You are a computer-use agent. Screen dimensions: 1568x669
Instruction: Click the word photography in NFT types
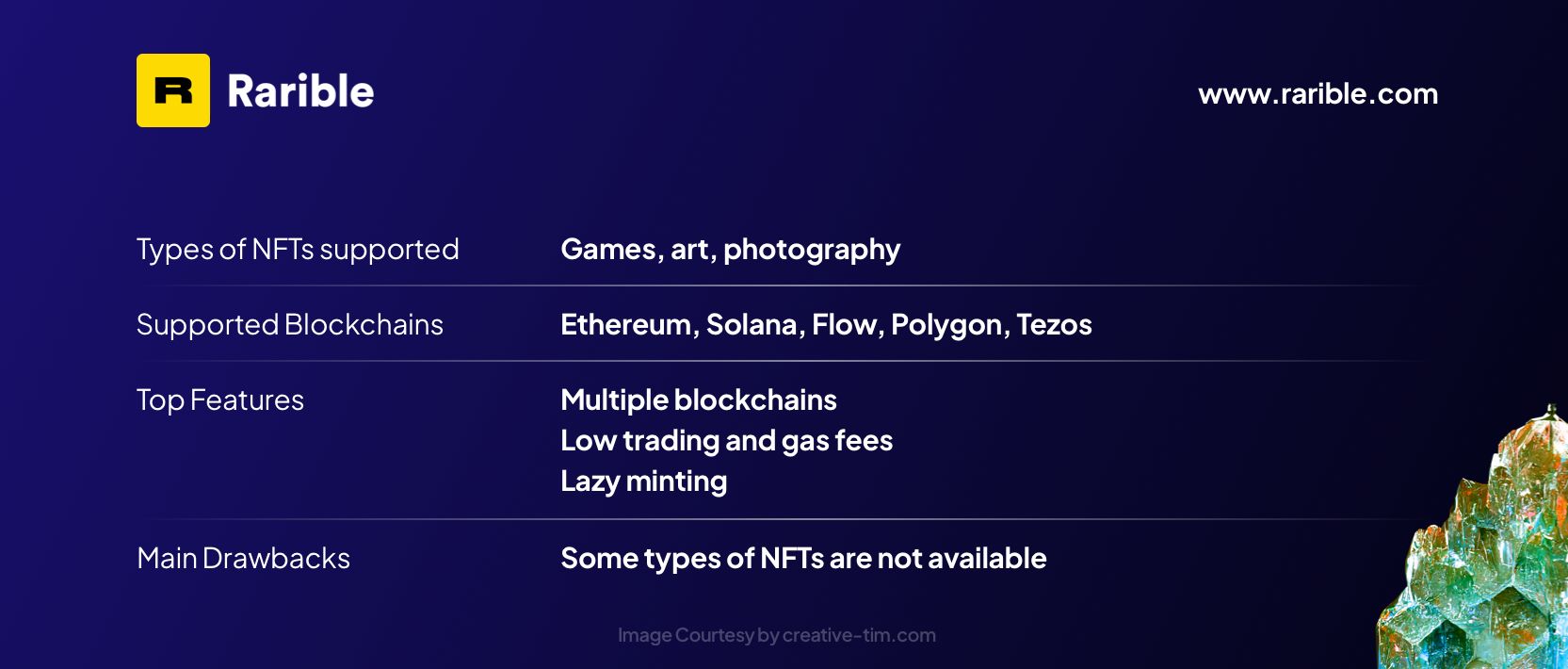point(812,250)
